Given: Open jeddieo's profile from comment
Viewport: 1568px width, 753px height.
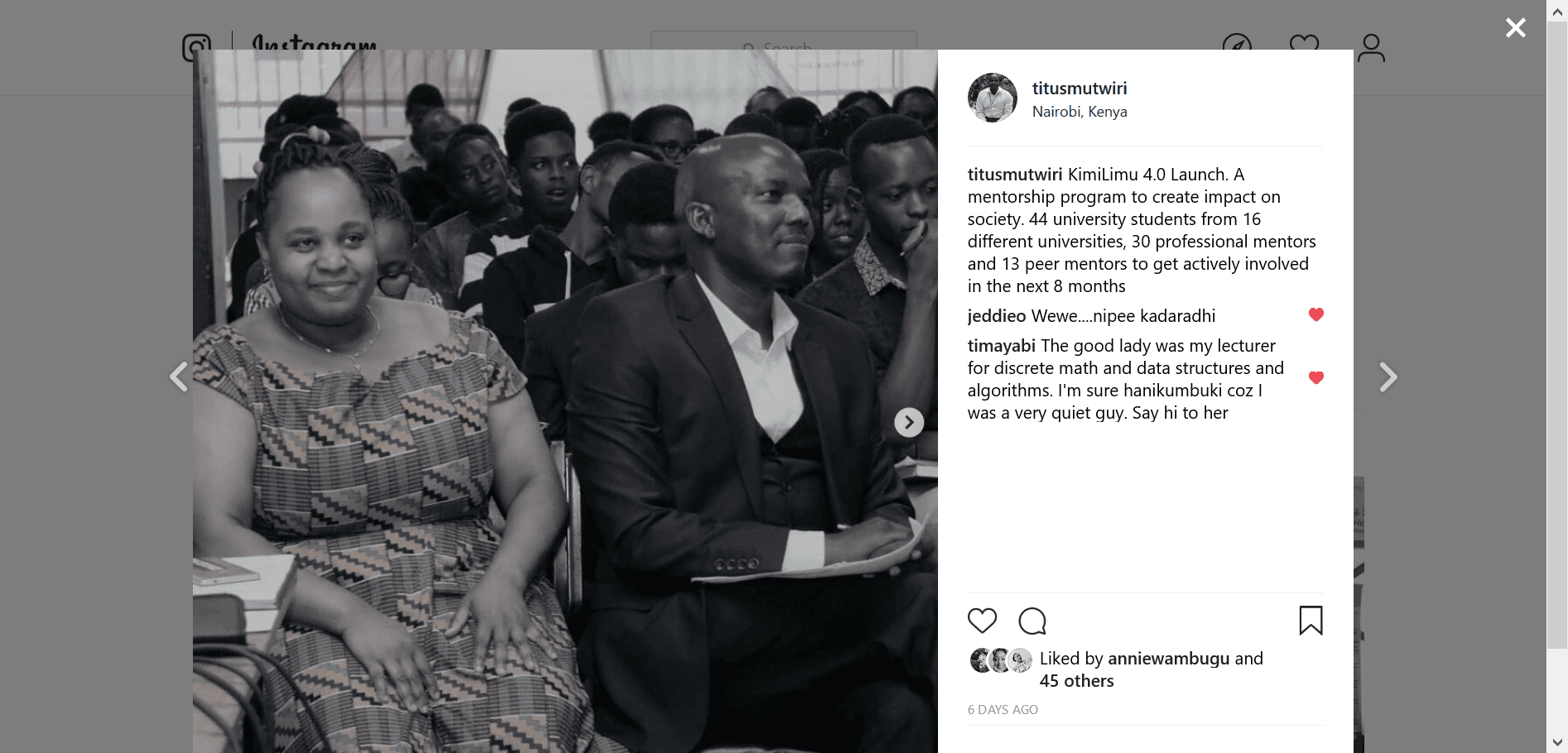Looking at the screenshot, I should click(997, 316).
